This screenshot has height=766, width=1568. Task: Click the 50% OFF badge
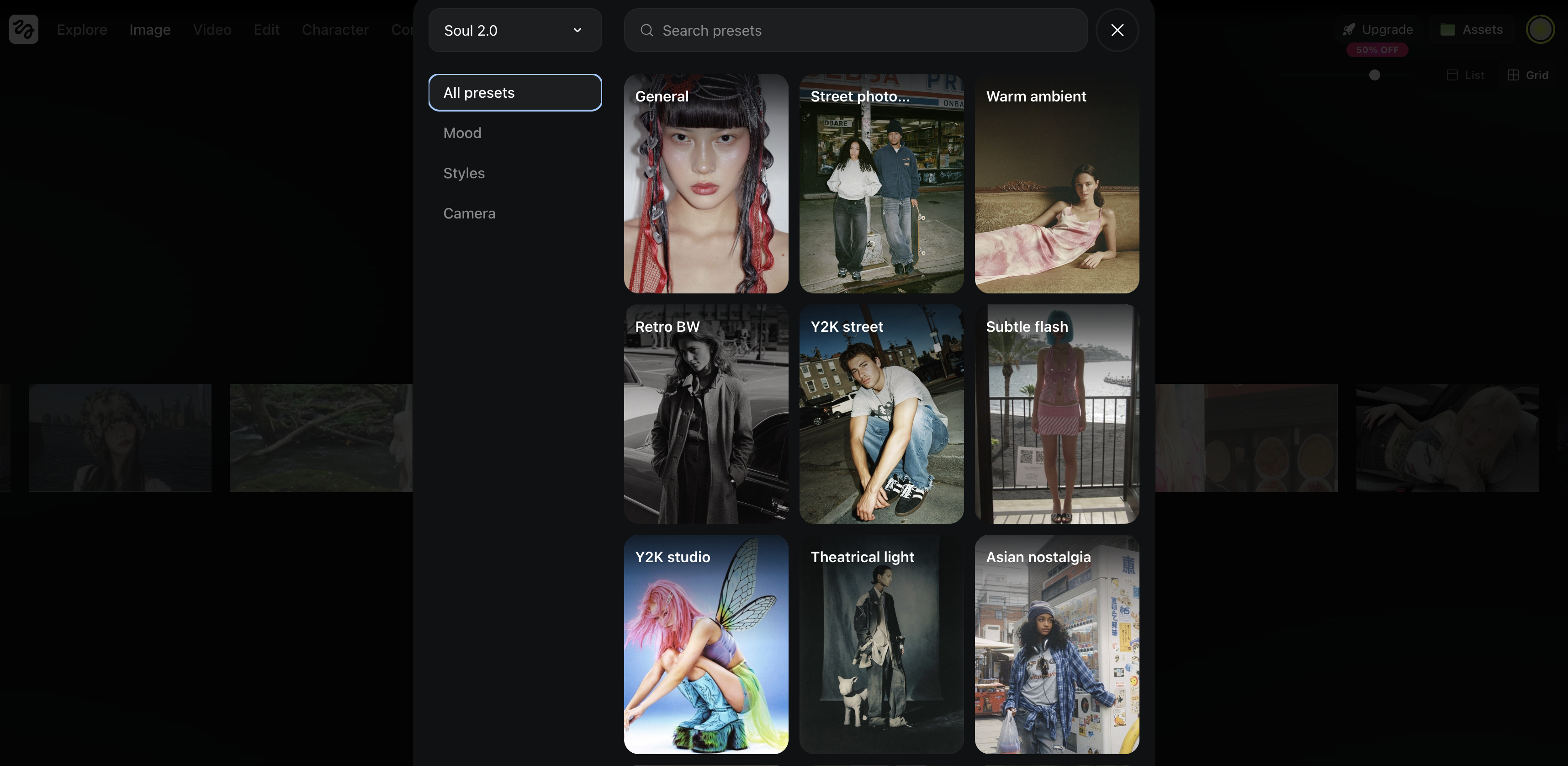pyautogui.click(x=1377, y=50)
